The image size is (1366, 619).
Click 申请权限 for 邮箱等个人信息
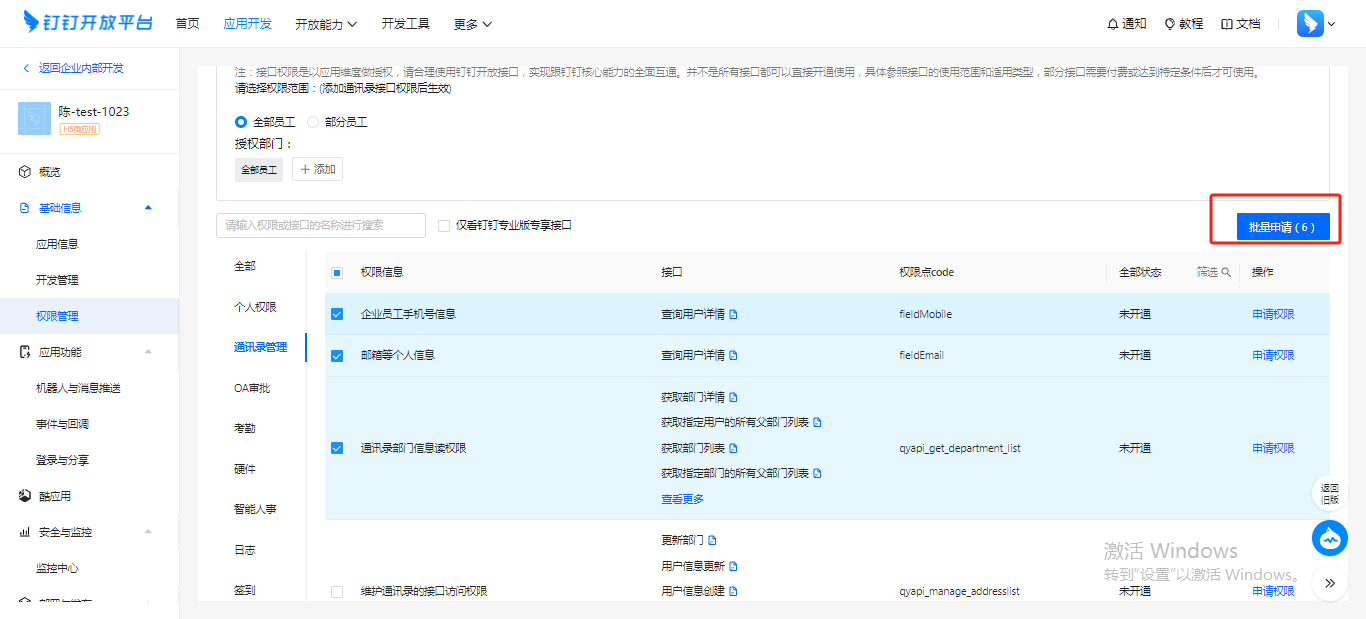(1273, 355)
